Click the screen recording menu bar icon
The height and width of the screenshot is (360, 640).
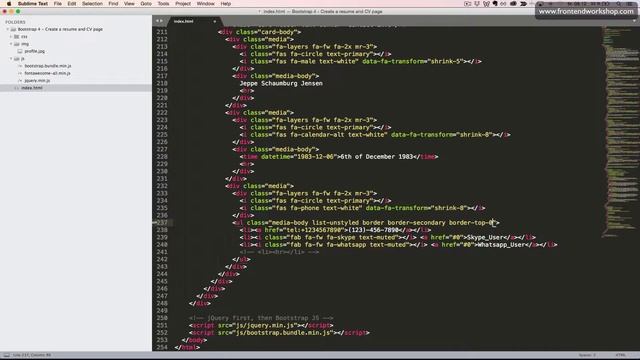click(x=467, y=4)
